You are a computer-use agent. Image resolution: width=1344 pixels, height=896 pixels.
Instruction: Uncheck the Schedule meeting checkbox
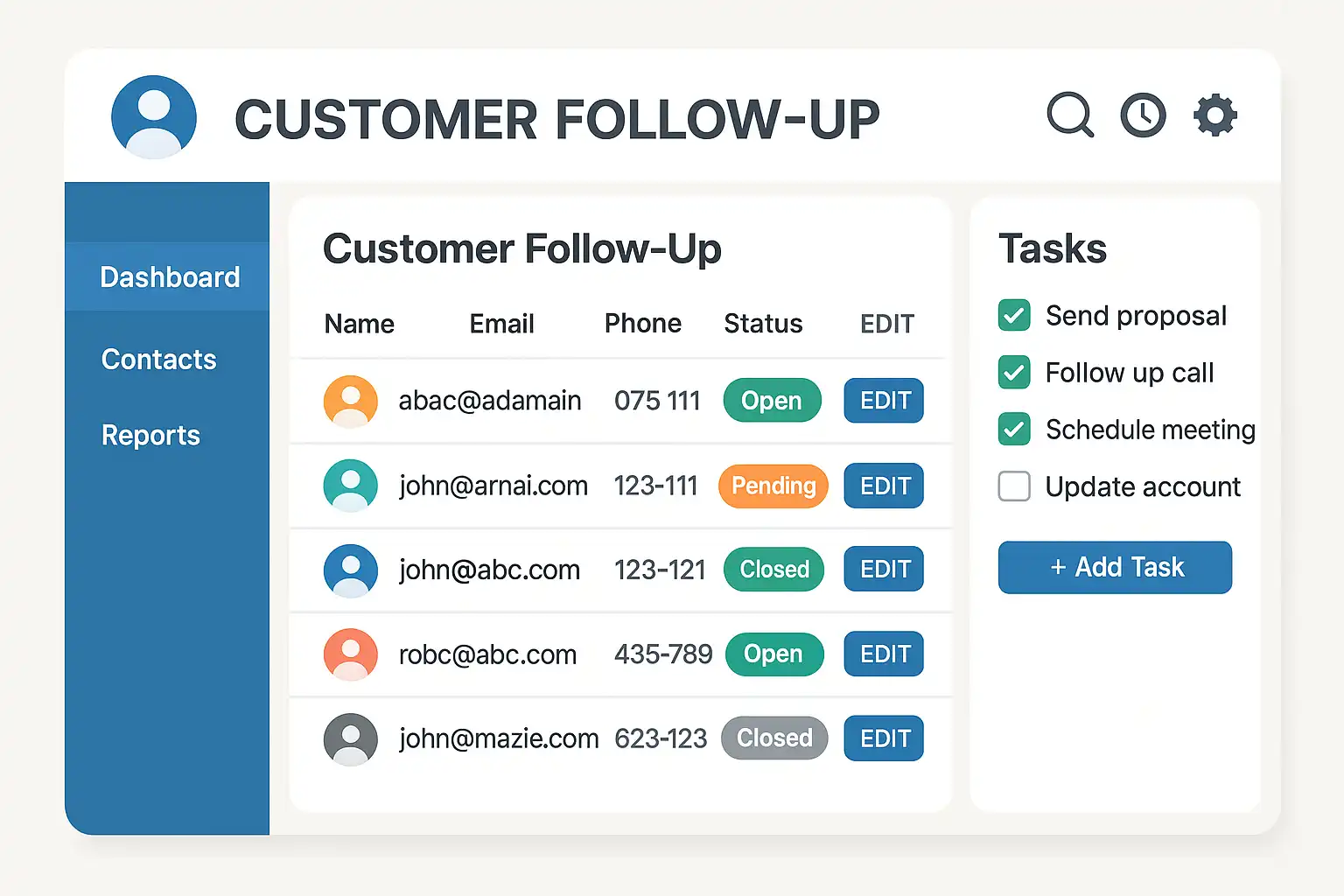click(x=1014, y=429)
